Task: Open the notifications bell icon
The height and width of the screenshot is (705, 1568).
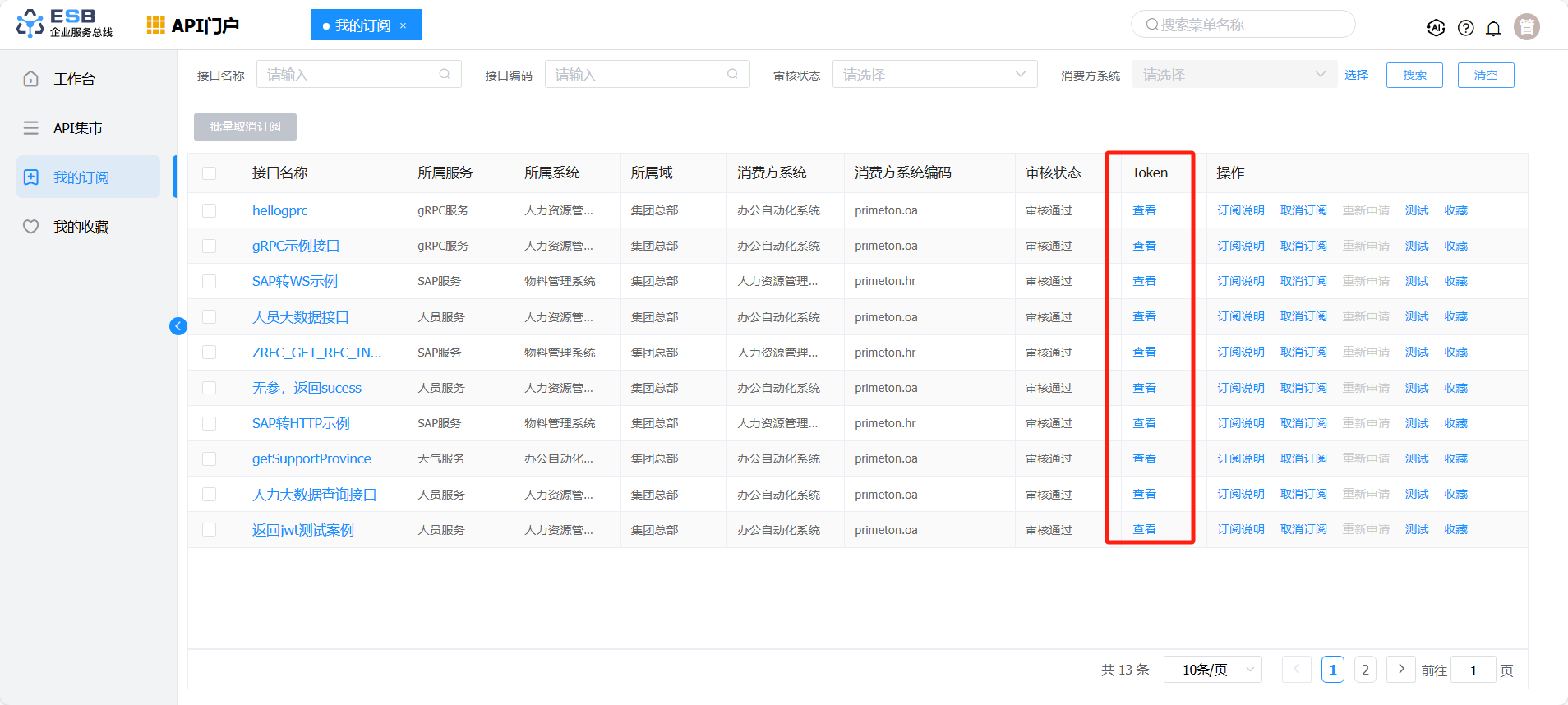Action: click(1493, 28)
